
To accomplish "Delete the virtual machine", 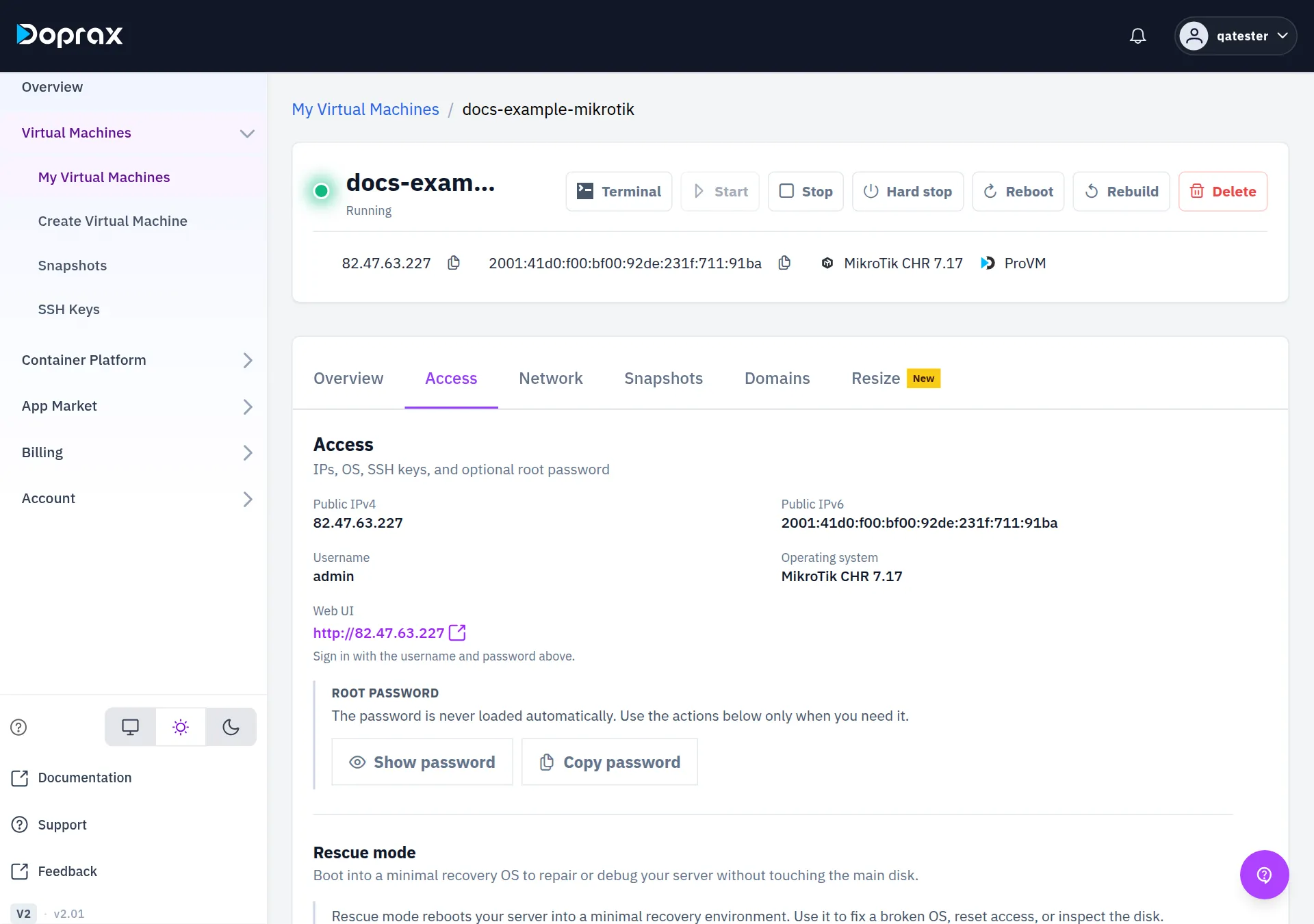I will click(x=1223, y=192).
